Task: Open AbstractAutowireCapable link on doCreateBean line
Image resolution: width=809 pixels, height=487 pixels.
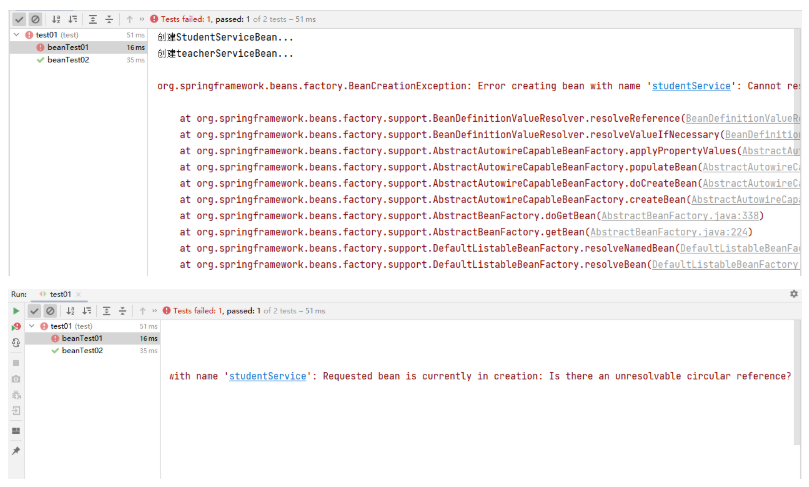Action: (x=751, y=183)
